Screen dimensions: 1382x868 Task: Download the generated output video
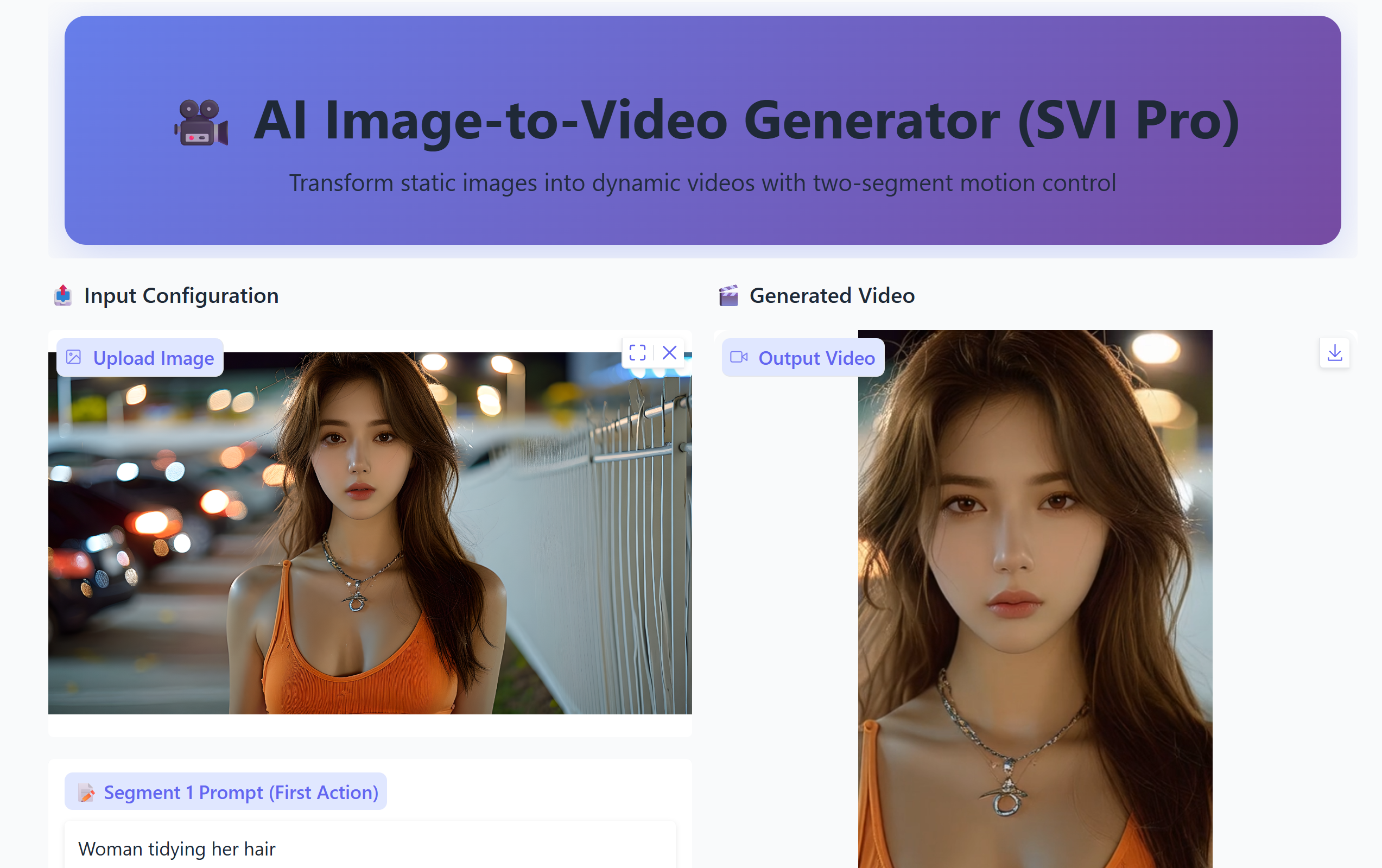pos(1334,352)
